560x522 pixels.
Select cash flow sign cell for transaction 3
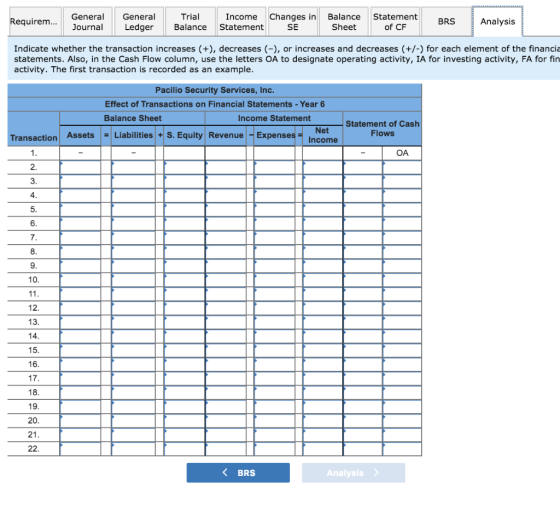tap(363, 181)
